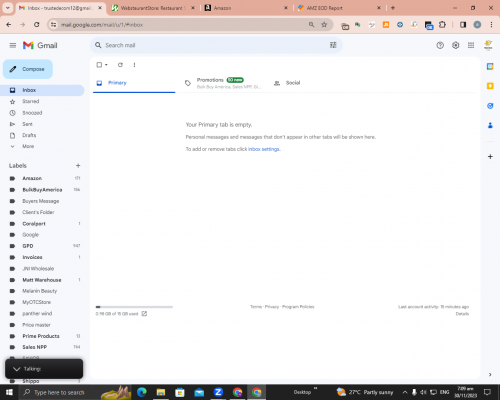The image size is (500, 400).
Task: Get add-ons with side panel plus
Action: tap(490, 156)
